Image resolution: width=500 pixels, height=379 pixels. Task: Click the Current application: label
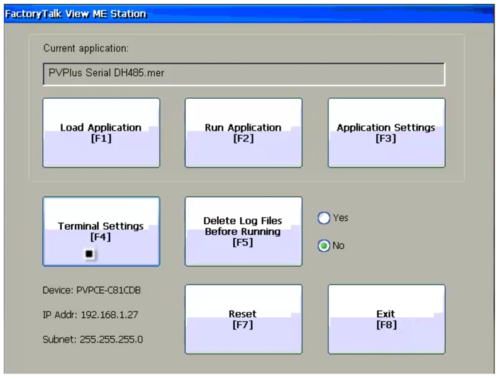(x=86, y=48)
